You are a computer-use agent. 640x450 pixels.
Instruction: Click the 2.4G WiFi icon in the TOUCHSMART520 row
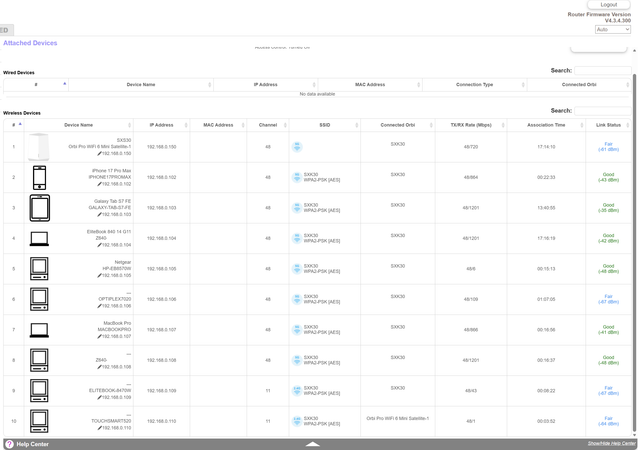click(297, 421)
